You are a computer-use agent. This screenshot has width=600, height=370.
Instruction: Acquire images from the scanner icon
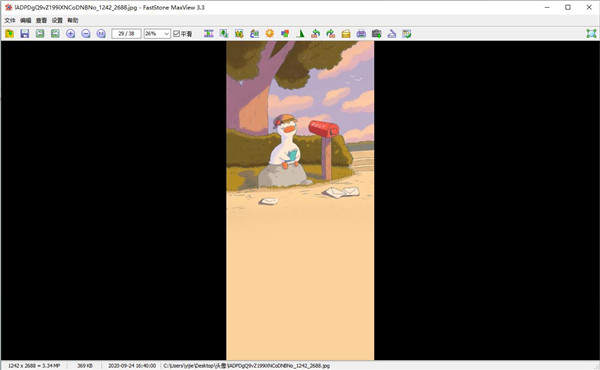coord(391,34)
